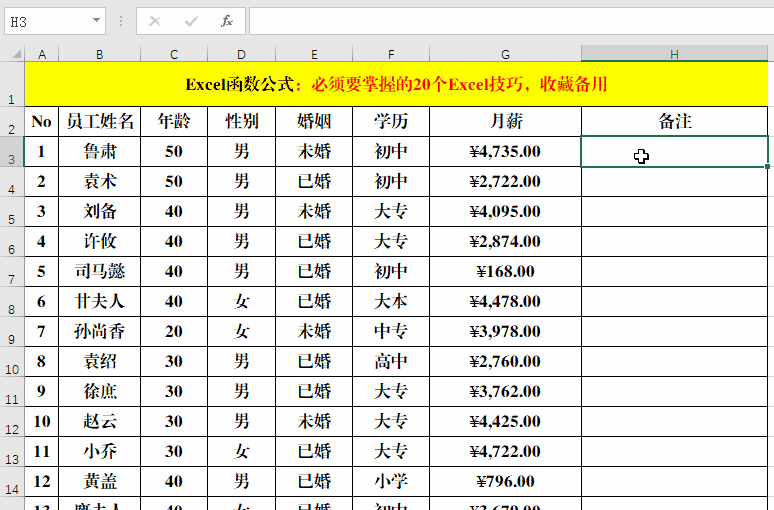
Task: Select the cell containing 赵云
Action: (x=100, y=422)
